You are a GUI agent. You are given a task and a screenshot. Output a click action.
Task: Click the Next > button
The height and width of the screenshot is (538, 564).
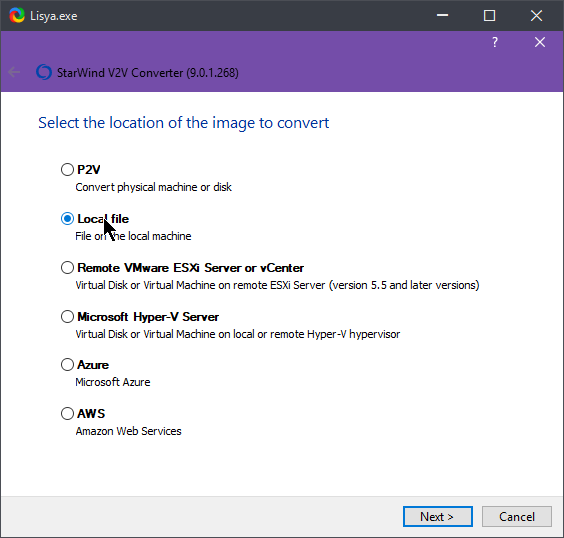[438, 517]
